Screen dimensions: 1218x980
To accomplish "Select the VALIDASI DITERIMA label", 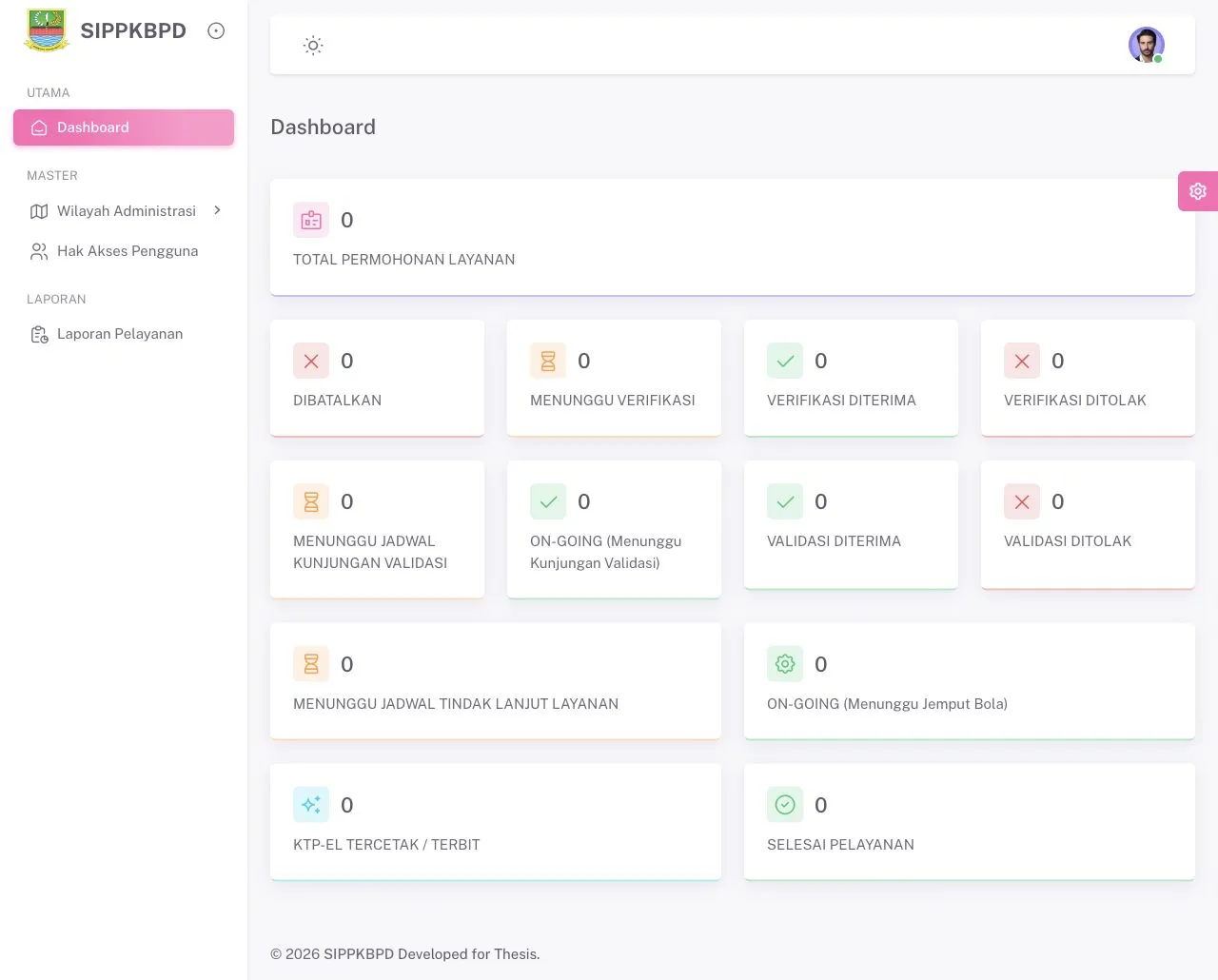I will coord(834,541).
